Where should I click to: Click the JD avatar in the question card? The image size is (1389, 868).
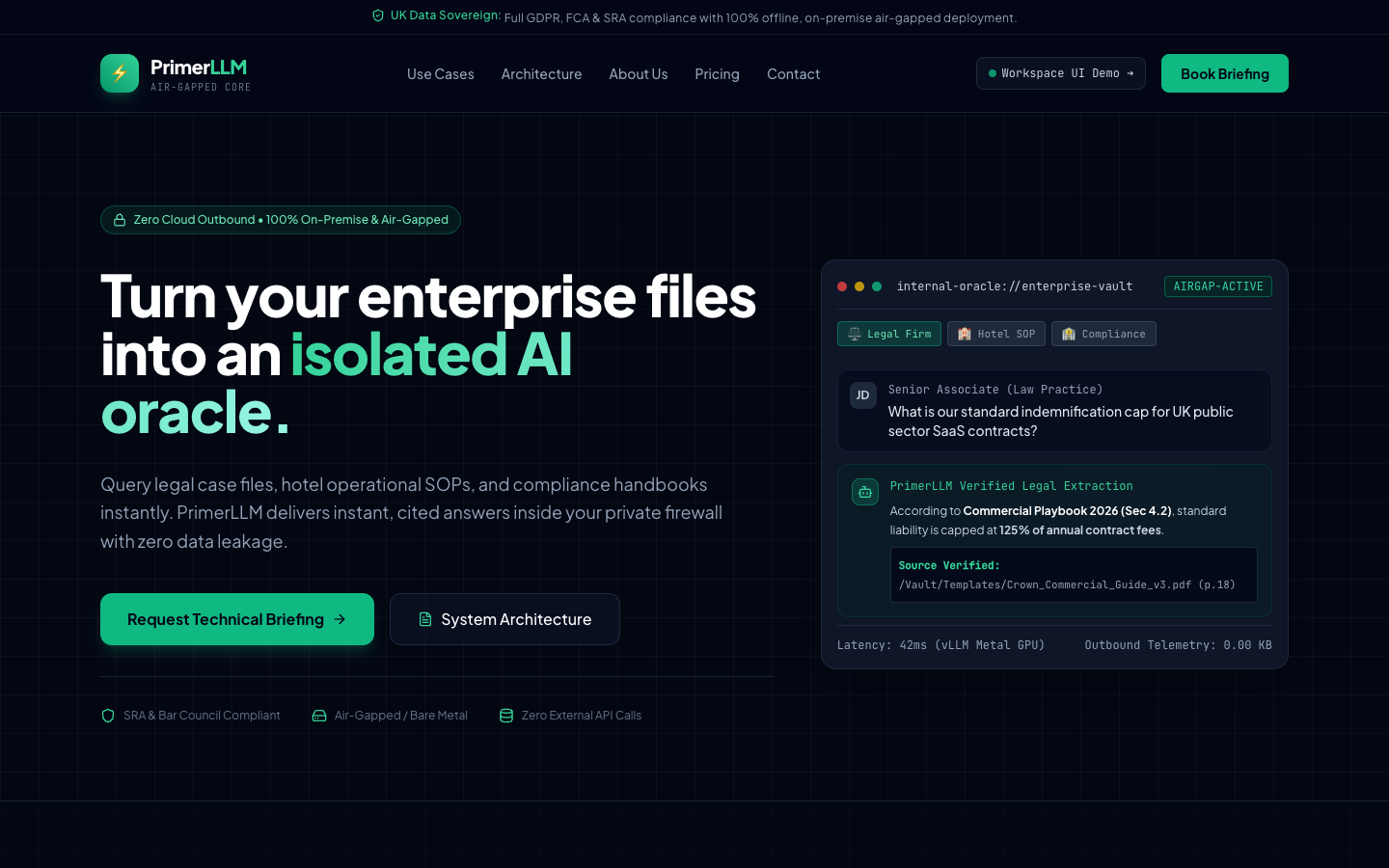[x=863, y=395]
